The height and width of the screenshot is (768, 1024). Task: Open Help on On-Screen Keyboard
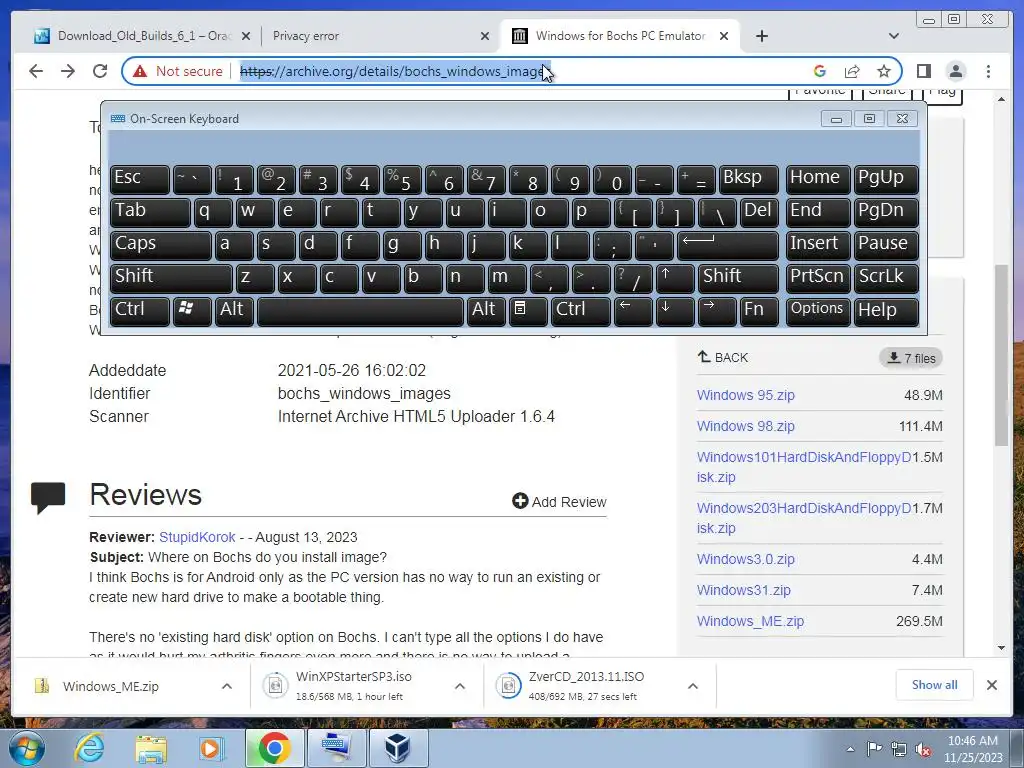[886, 310]
